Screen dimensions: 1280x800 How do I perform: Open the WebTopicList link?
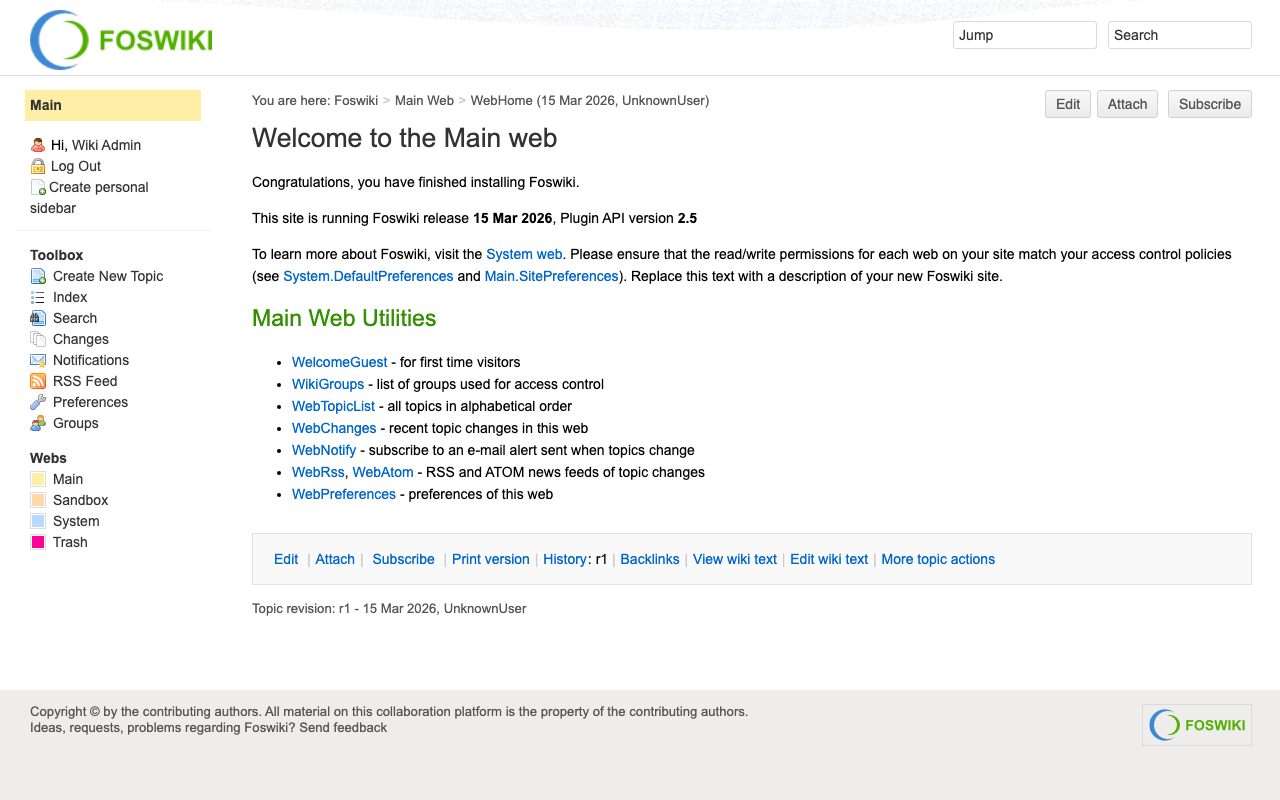333,406
